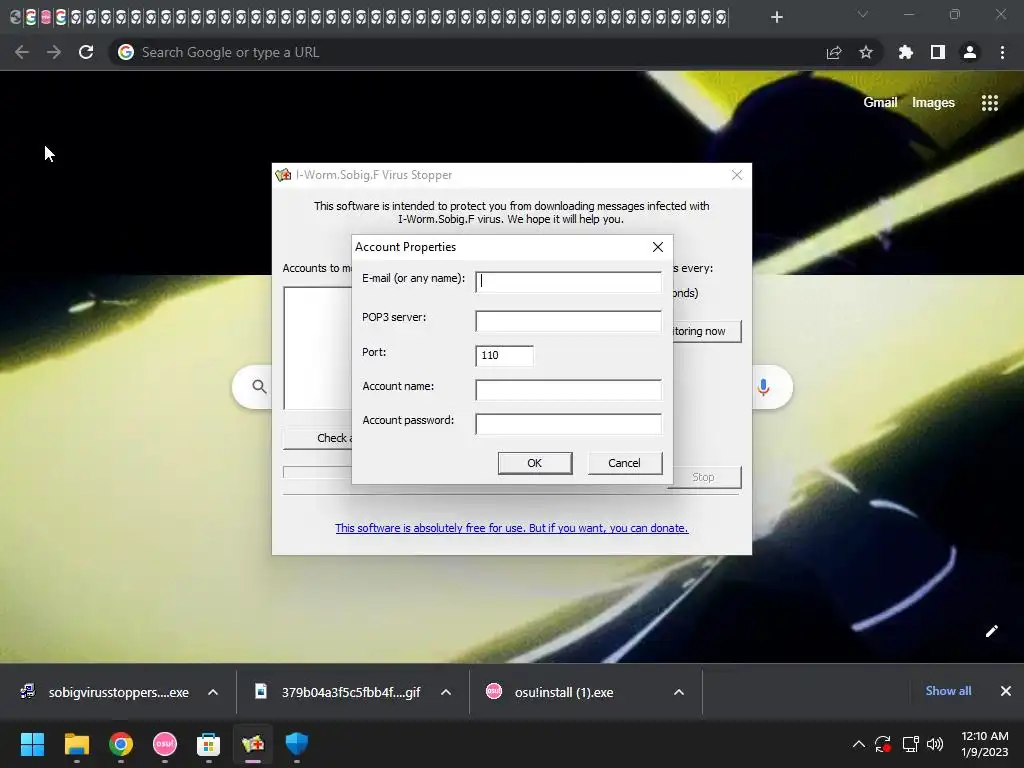Screen dimensions: 1024x768
Task: Switch to the second Chrome tab
Action: point(31,18)
